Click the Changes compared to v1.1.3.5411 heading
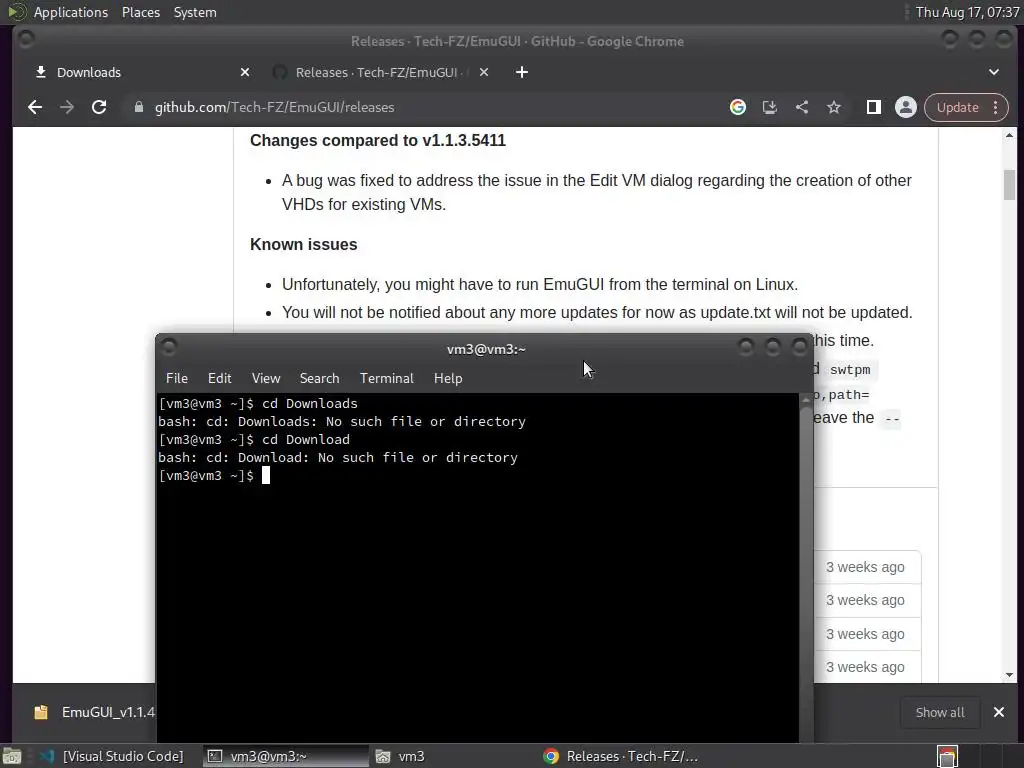This screenshot has height=768, width=1024. pyautogui.click(x=378, y=140)
